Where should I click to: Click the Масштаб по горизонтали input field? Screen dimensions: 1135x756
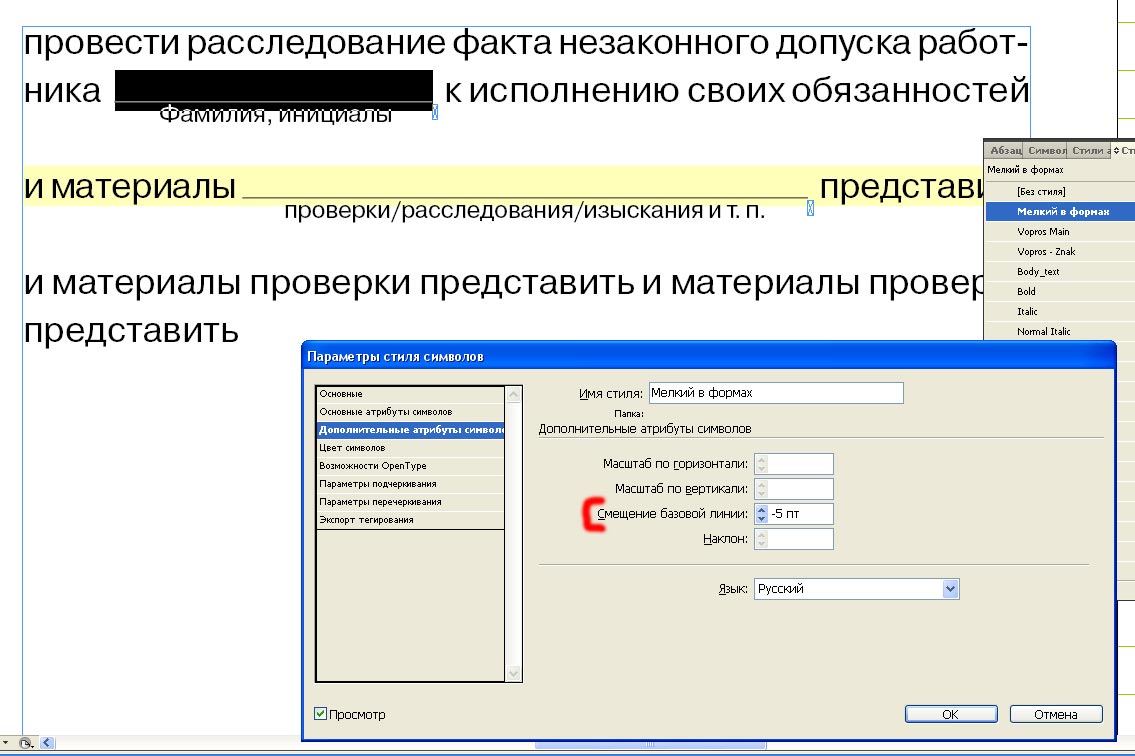tap(800, 464)
